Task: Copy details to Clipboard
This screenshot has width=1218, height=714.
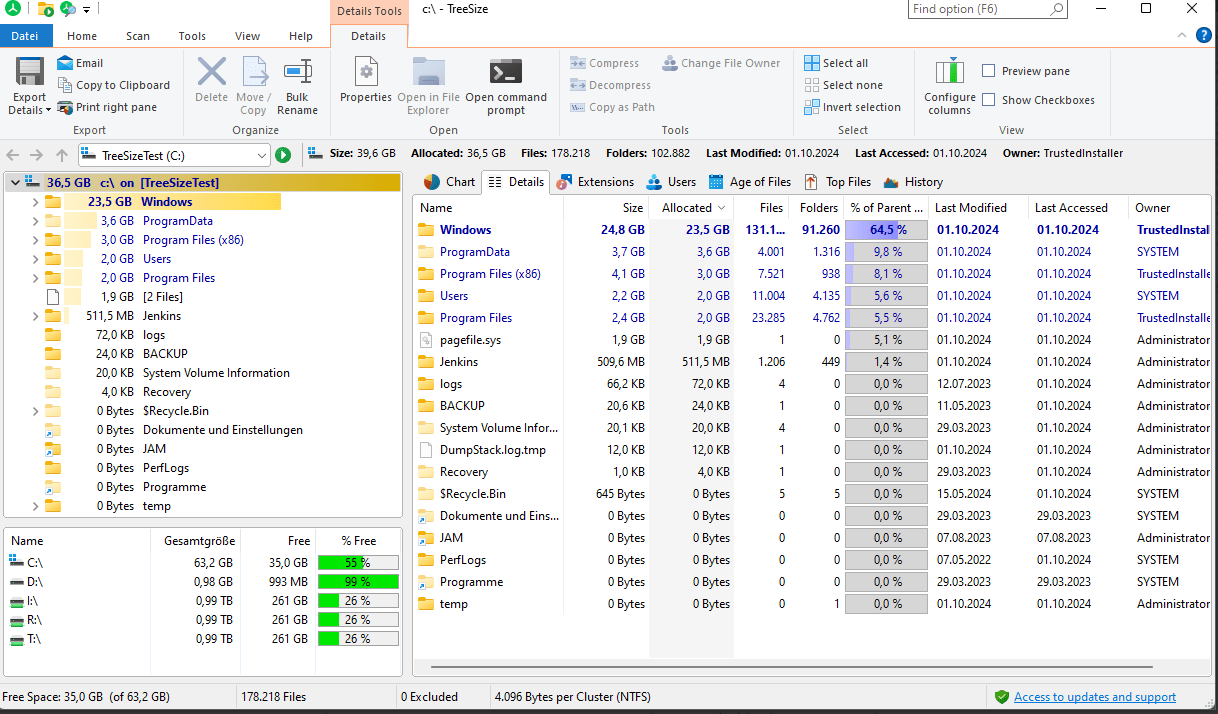Action: (114, 85)
